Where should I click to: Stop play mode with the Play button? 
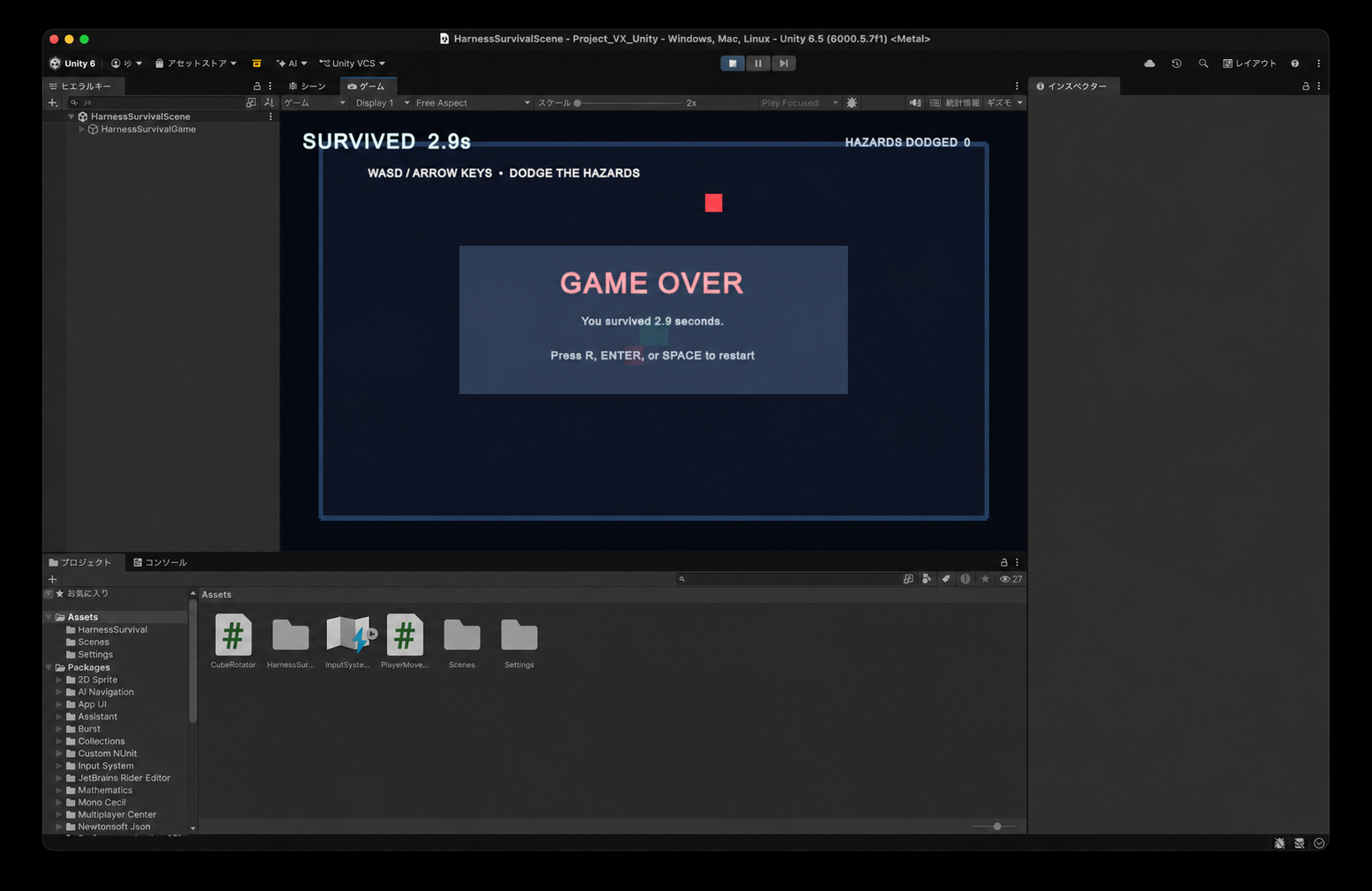tap(732, 63)
